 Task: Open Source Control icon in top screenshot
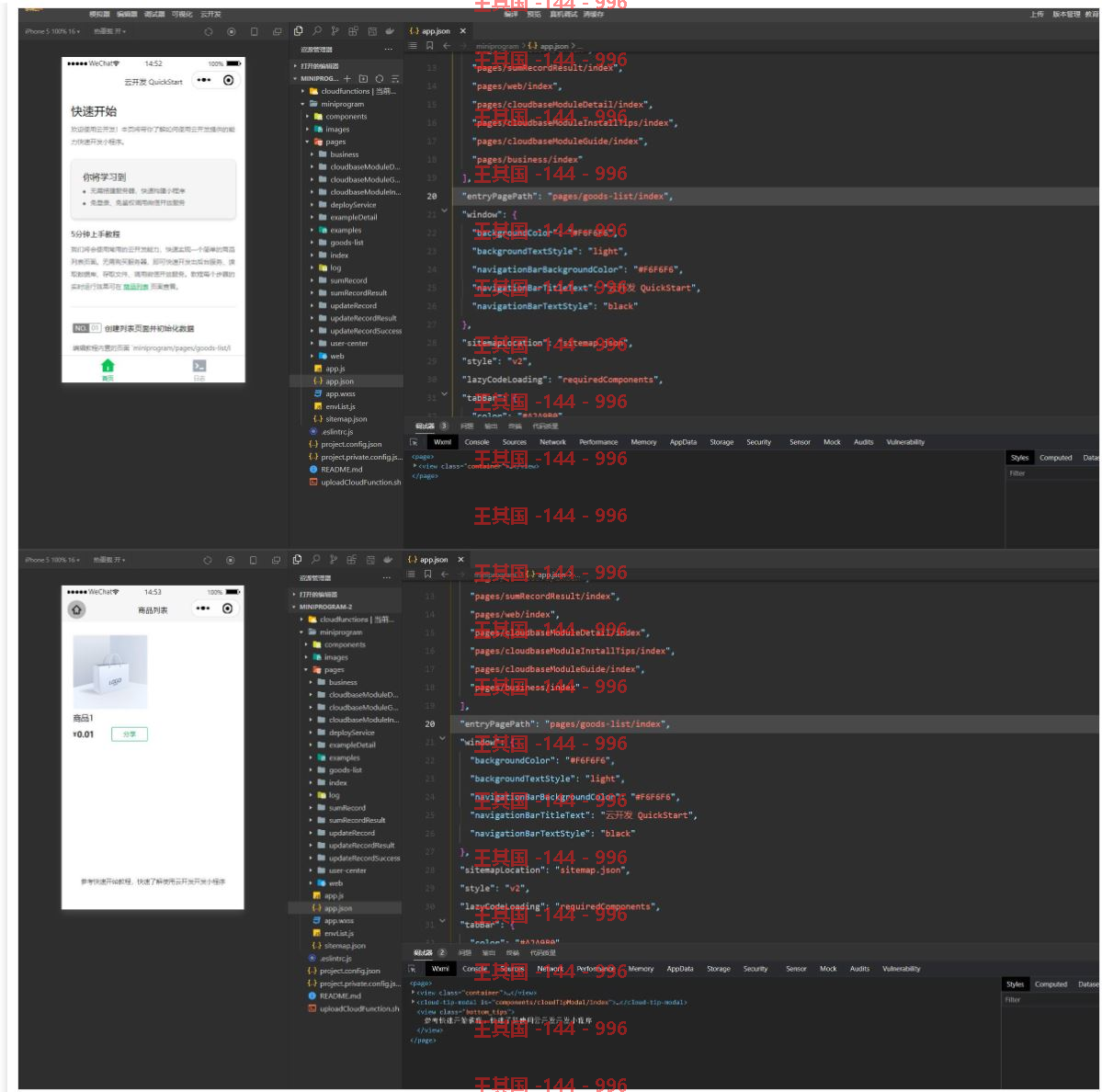point(335,31)
